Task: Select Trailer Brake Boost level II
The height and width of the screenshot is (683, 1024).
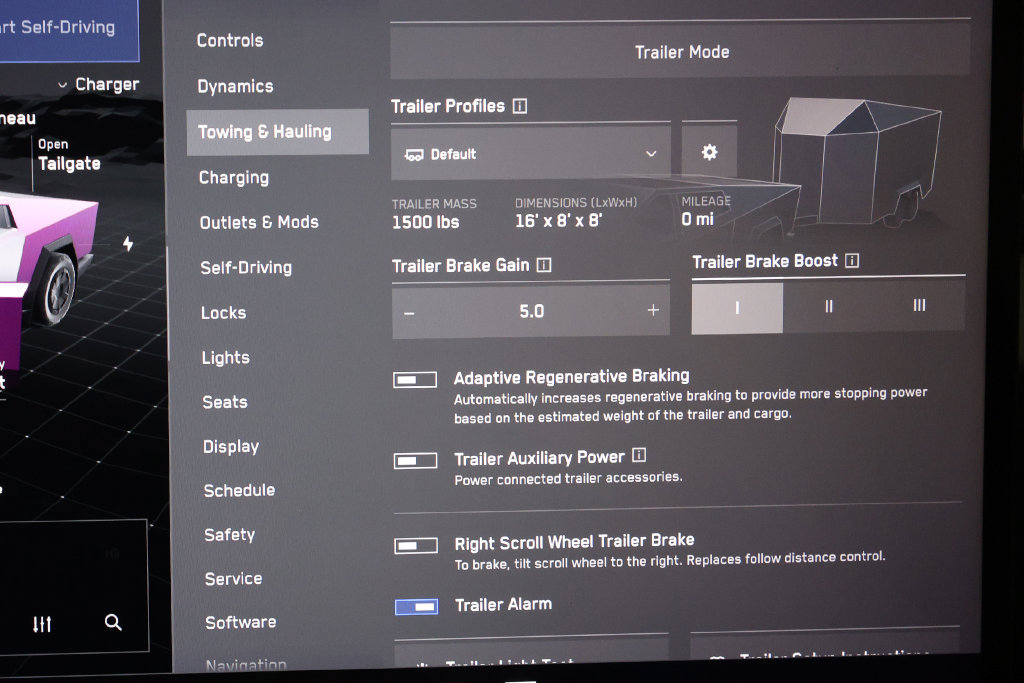Action: click(x=829, y=306)
